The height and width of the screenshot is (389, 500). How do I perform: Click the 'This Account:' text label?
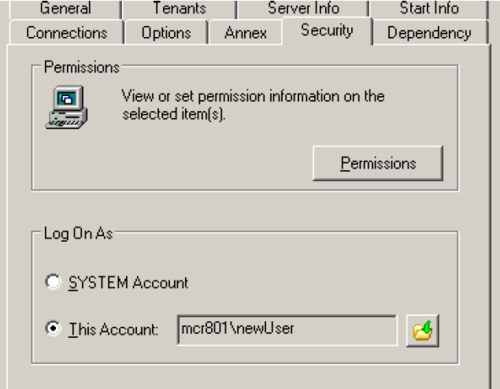pyautogui.click(x=113, y=329)
